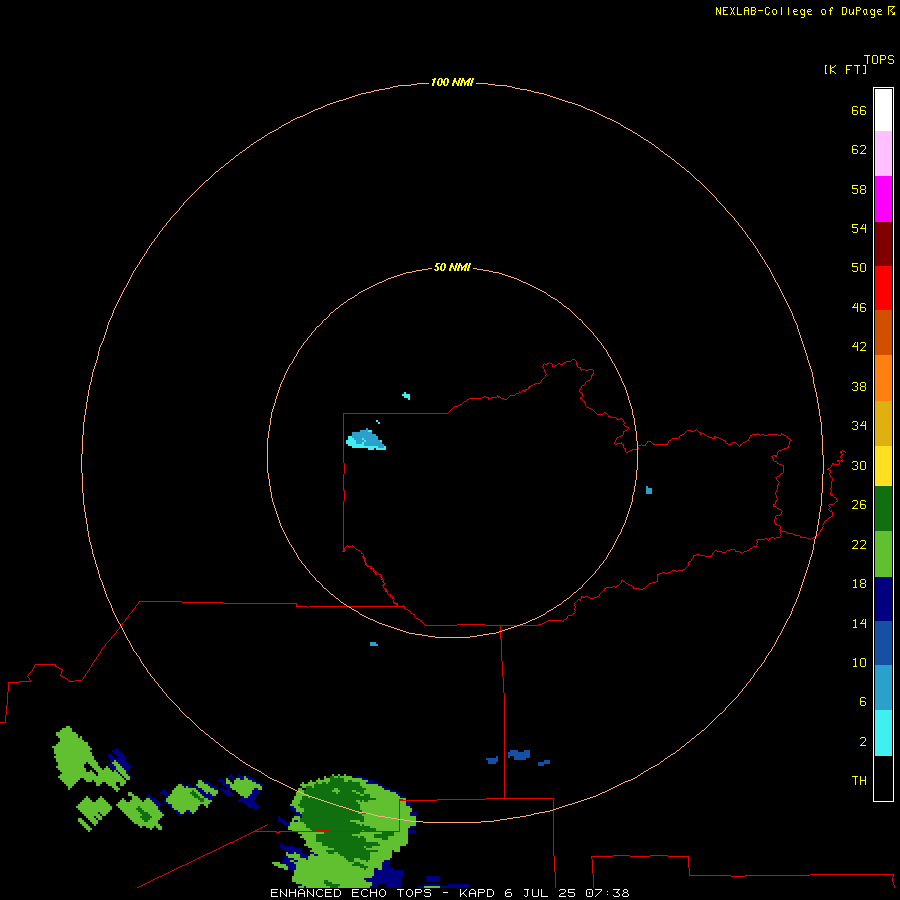The width and height of the screenshot is (900, 900).
Task: Click the NEXLAB-College of DuPage credit text
Action: click(x=805, y=11)
